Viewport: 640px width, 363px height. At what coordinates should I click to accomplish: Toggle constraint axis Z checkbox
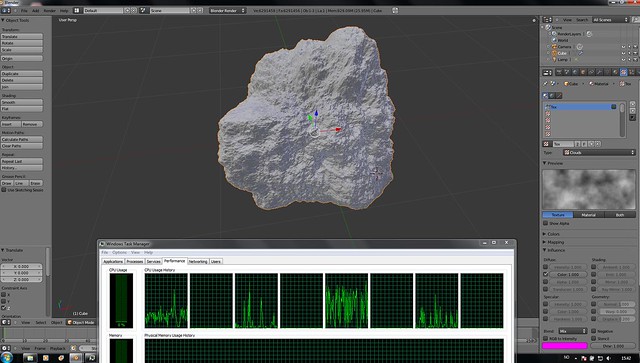pyautogui.click(x=4, y=308)
